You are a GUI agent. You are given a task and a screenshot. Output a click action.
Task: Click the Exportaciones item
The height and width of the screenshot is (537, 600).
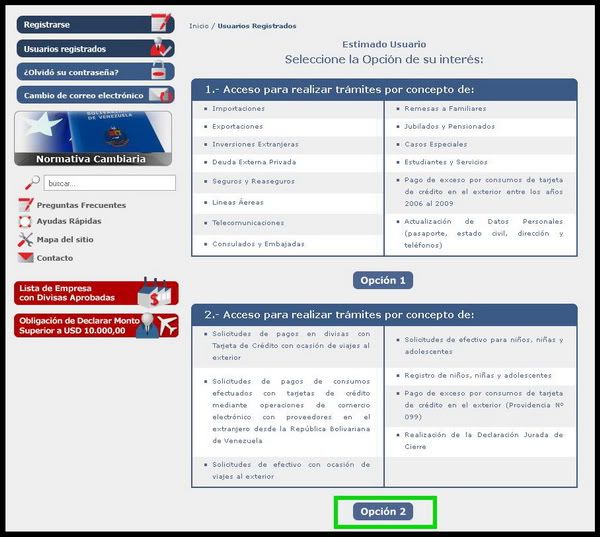coord(238,126)
